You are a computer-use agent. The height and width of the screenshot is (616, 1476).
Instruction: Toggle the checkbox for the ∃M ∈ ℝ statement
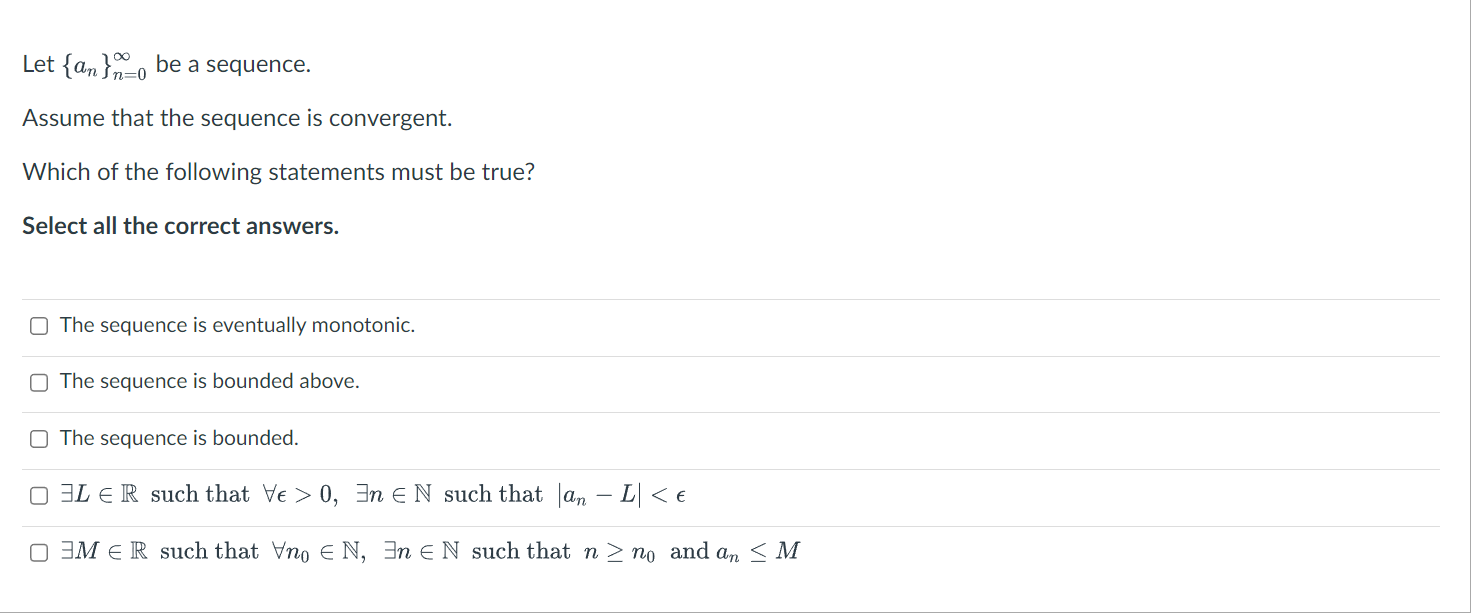pyautogui.click(x=39, y=552)
